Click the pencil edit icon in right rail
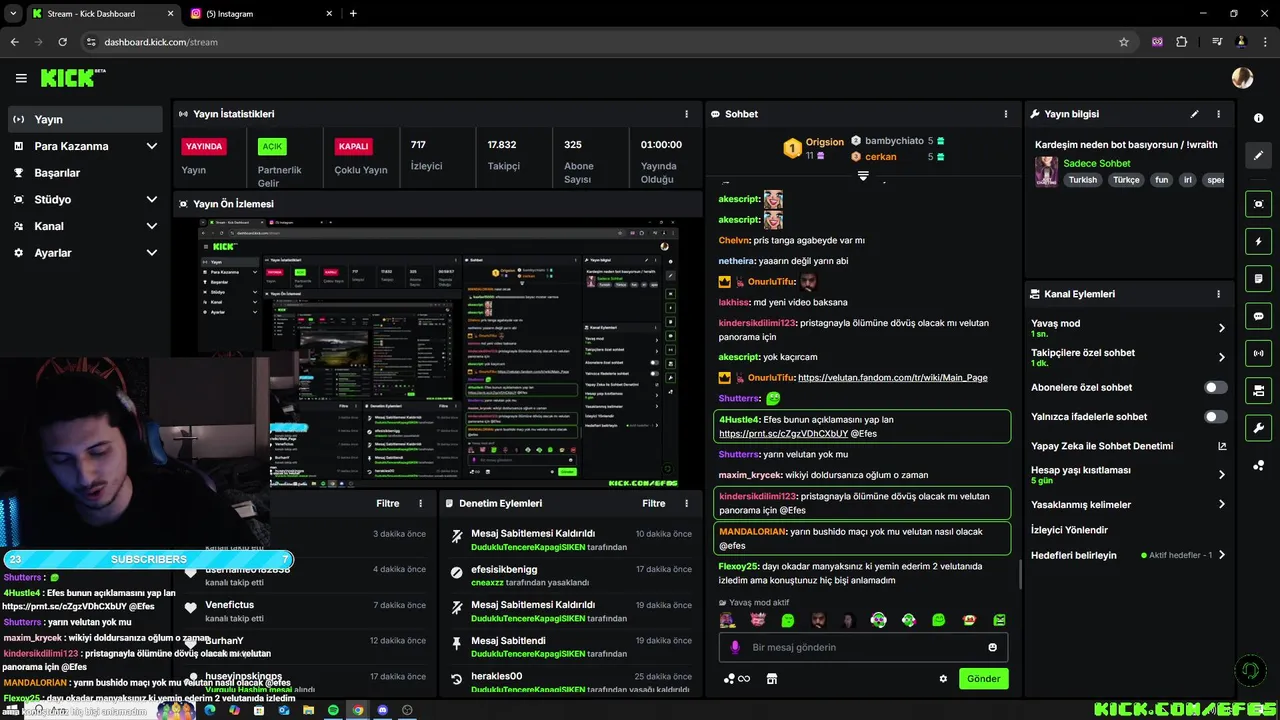Image resolution: width=1280 pixels, height=720 pixels. pyautogui.click(x=1258, y=155)
